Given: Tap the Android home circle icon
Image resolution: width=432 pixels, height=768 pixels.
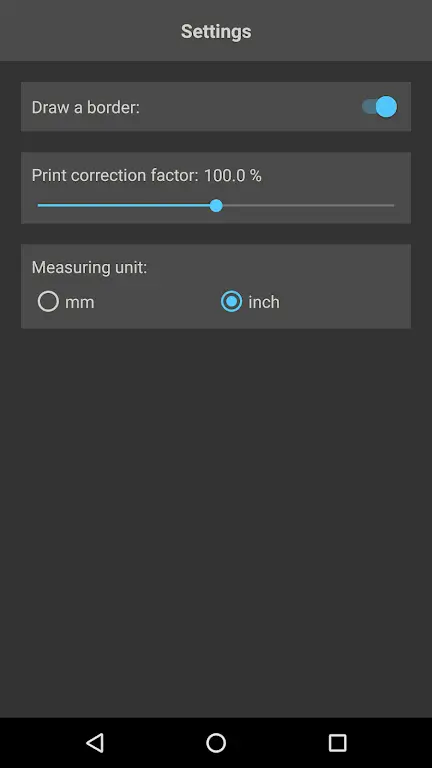Looking at the screenshot, I should [x=216, y=743].
